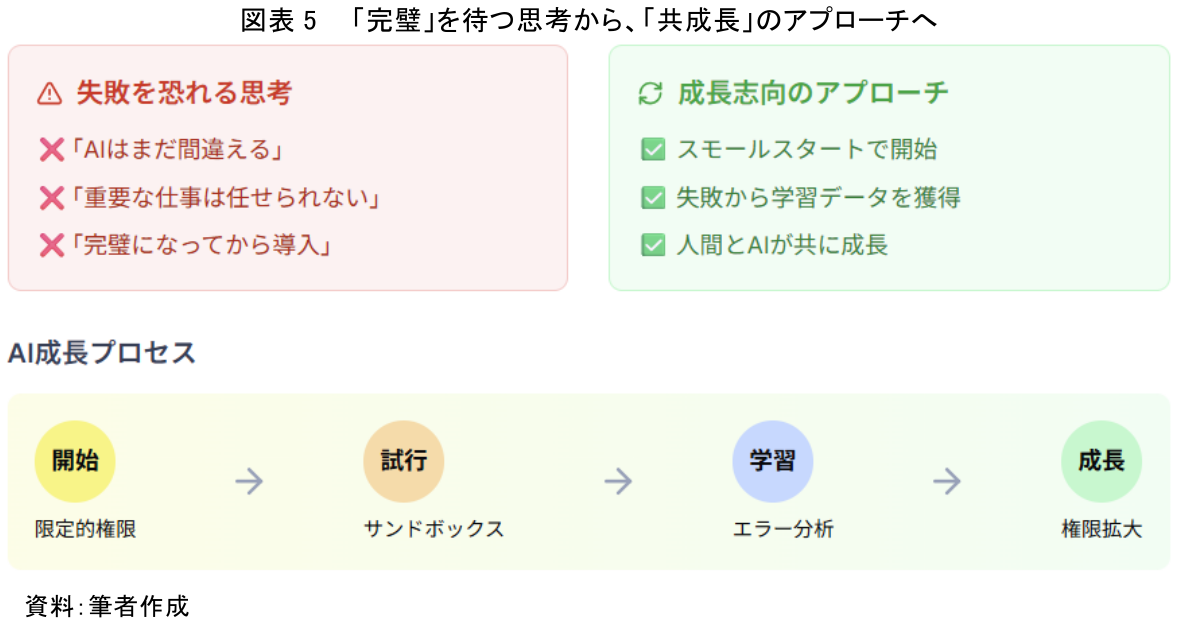Click the red X next to AIはまだ間違える

[x=51, y=151]
